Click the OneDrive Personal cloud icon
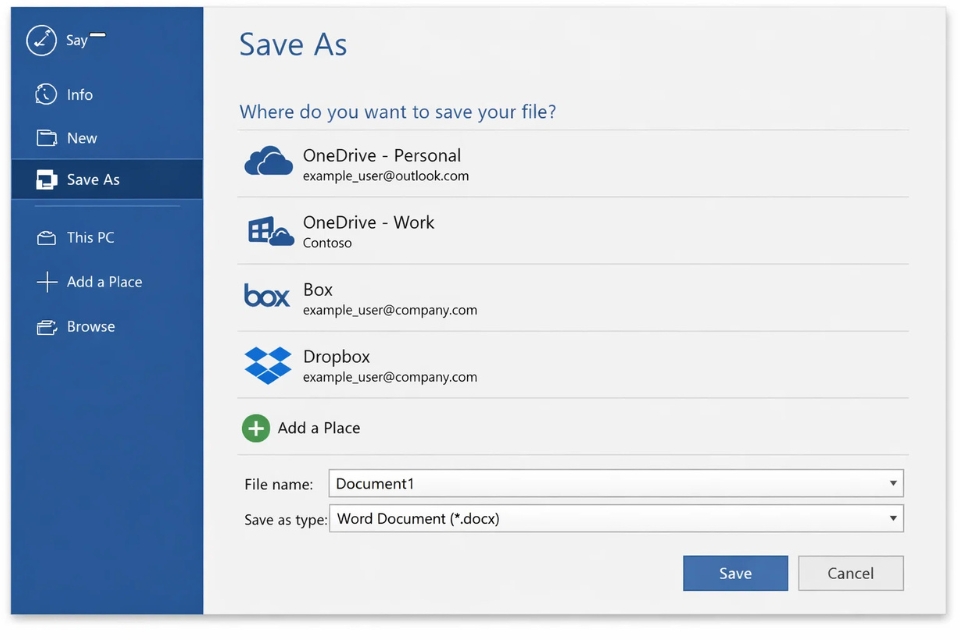This screenshot has width=960, height=640. pos(268,163)
